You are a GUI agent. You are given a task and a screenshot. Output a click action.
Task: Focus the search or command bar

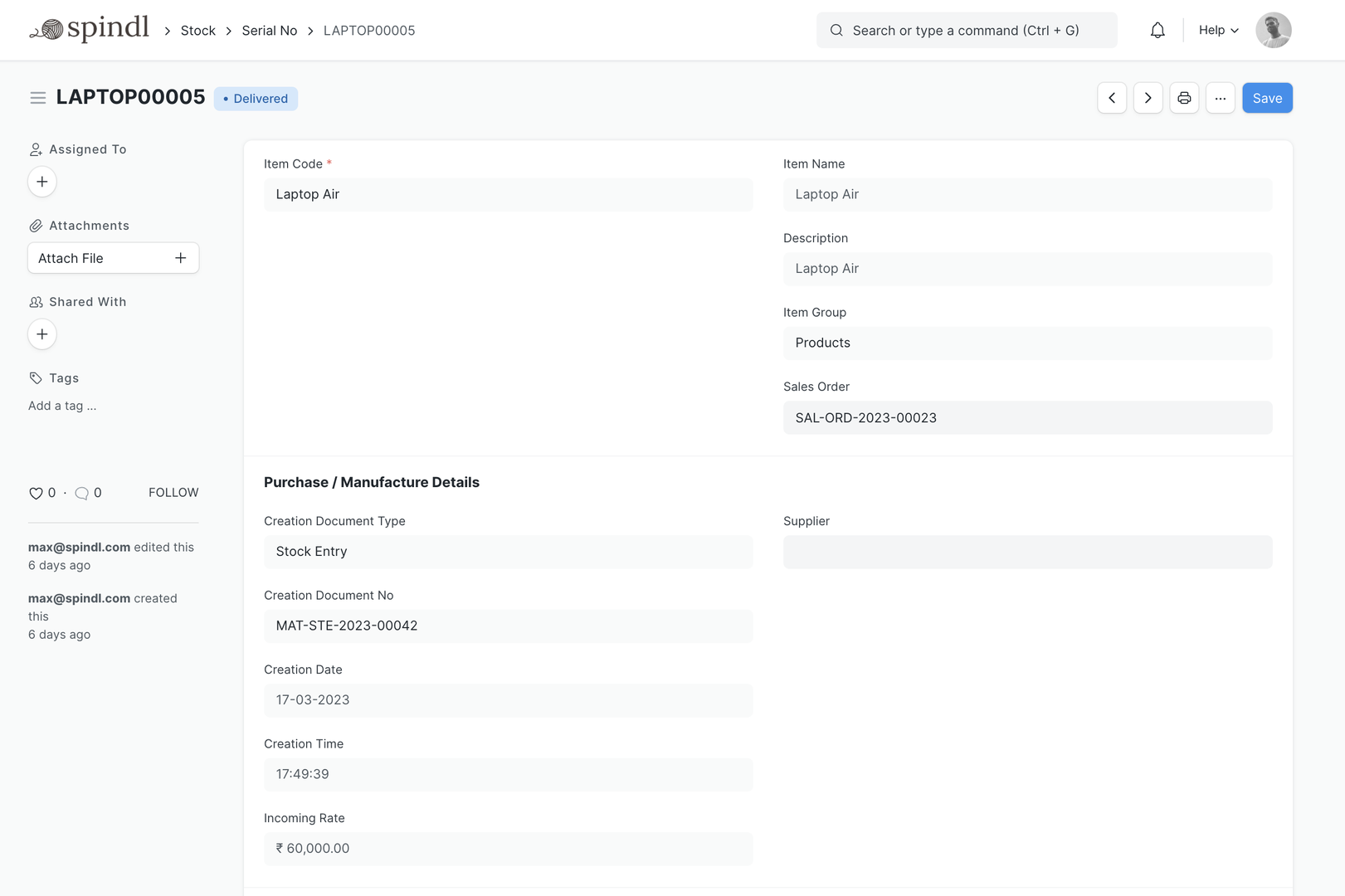pyautogui.click(x=967, y=31)
